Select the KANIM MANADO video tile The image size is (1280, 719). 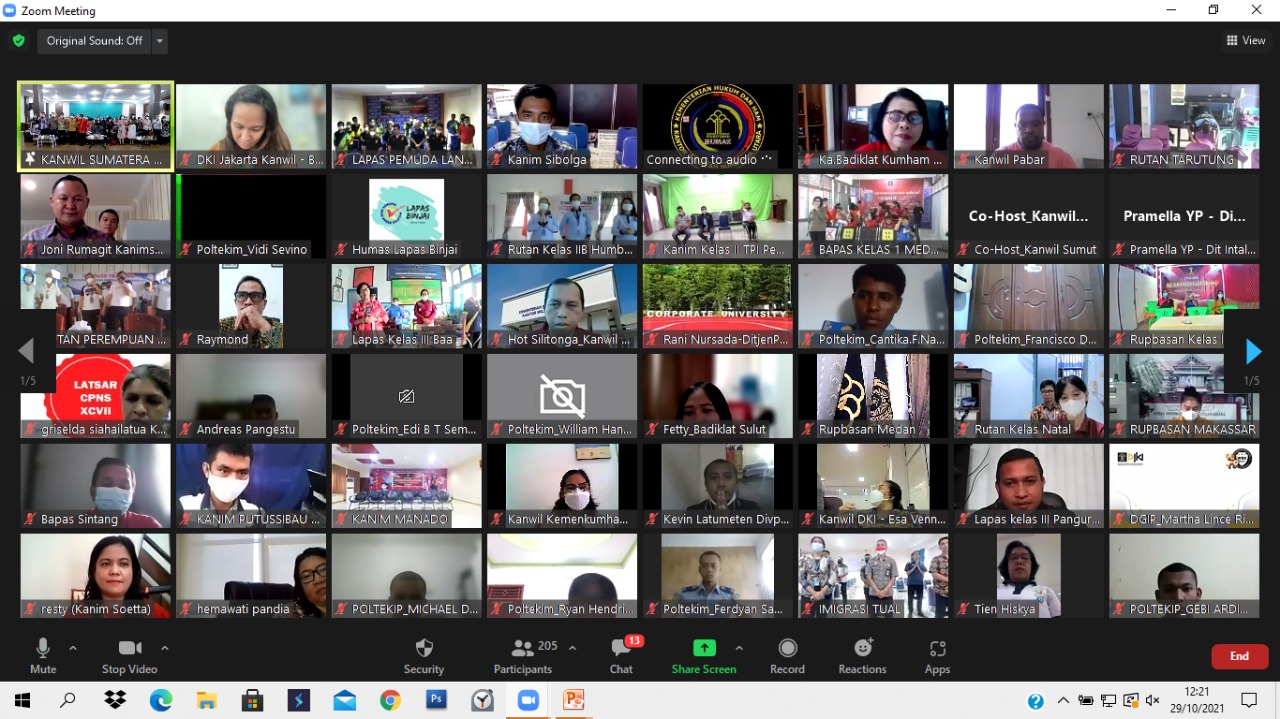406,486
